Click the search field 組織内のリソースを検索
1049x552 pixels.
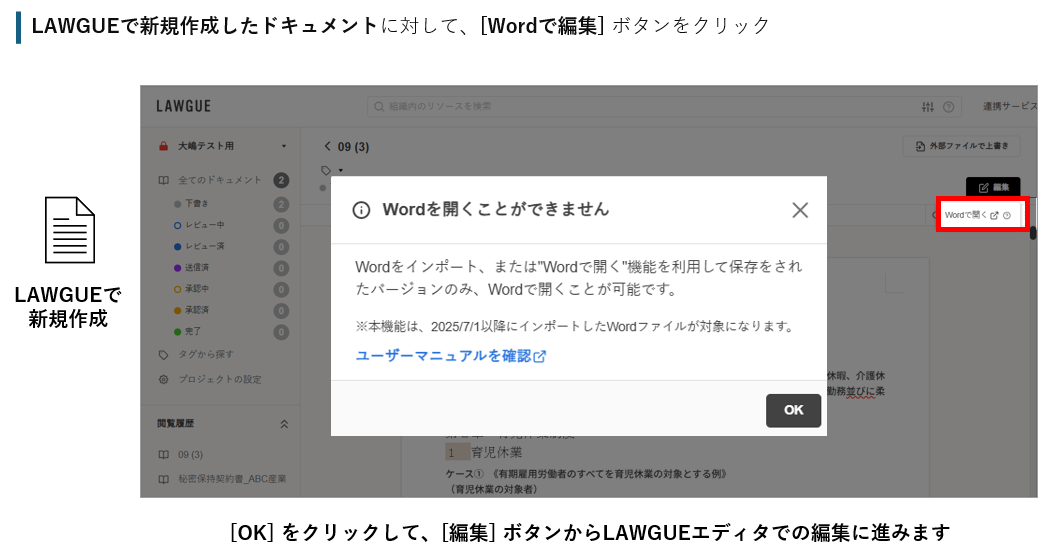pyautogui.click(x=640, y=106)
